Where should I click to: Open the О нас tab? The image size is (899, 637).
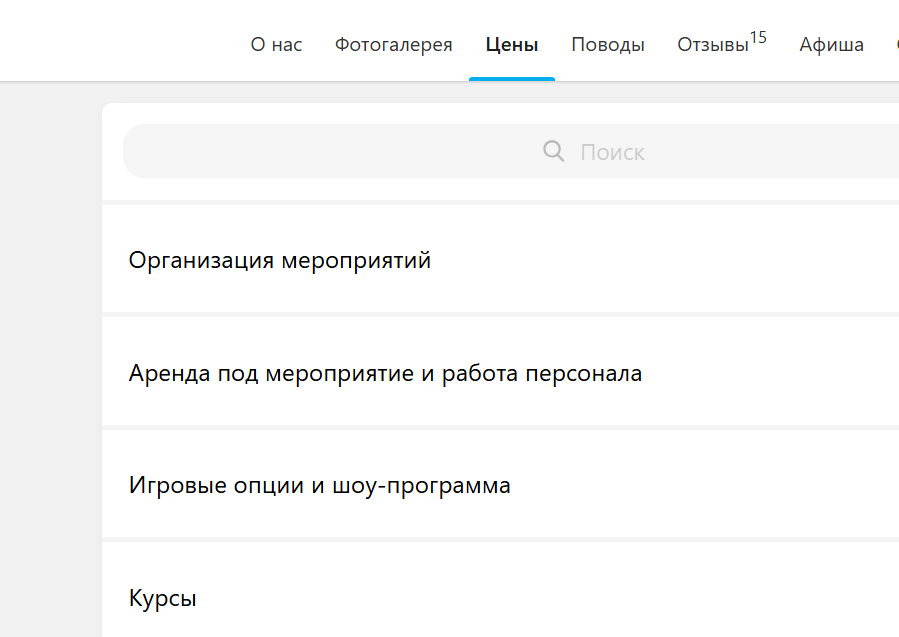click(x=276, y=45)
